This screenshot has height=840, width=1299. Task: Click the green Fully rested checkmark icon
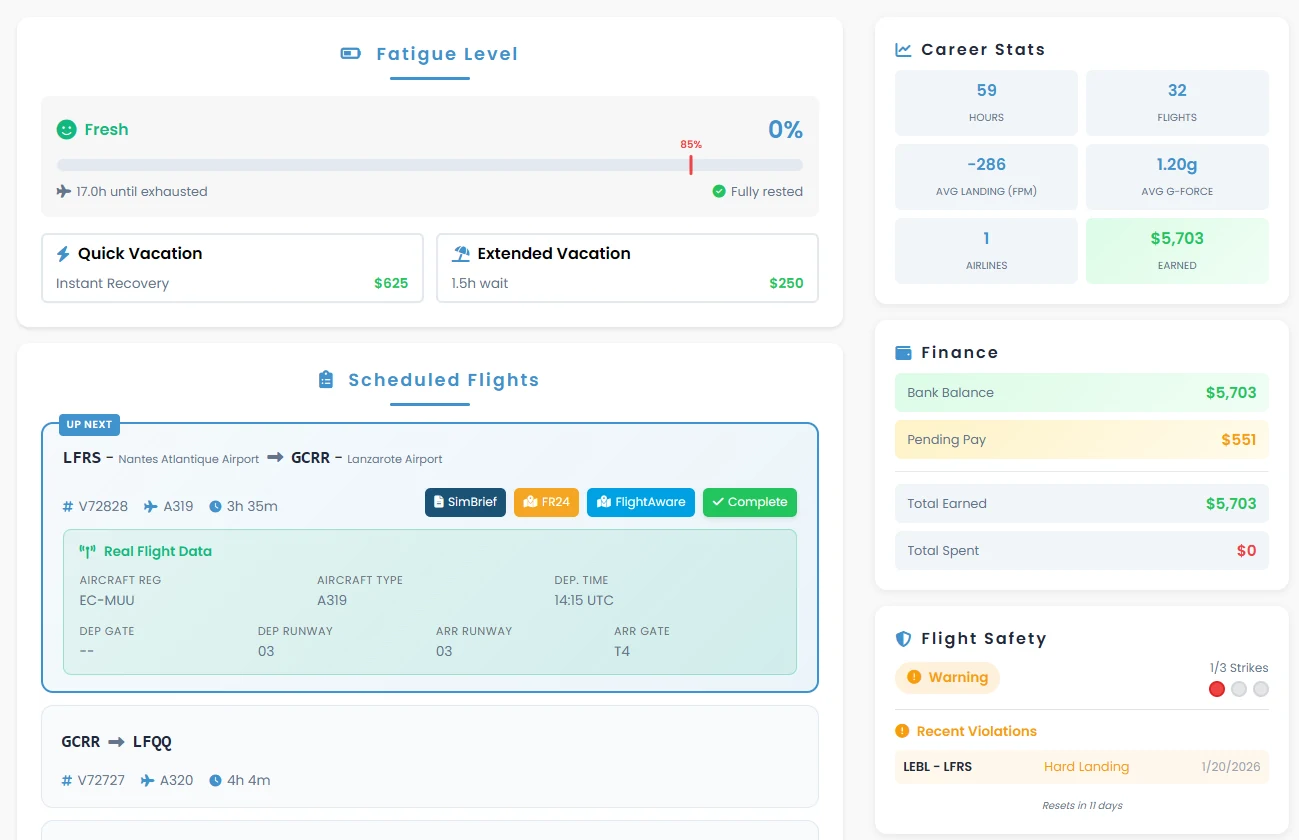(x=718, y=191)
